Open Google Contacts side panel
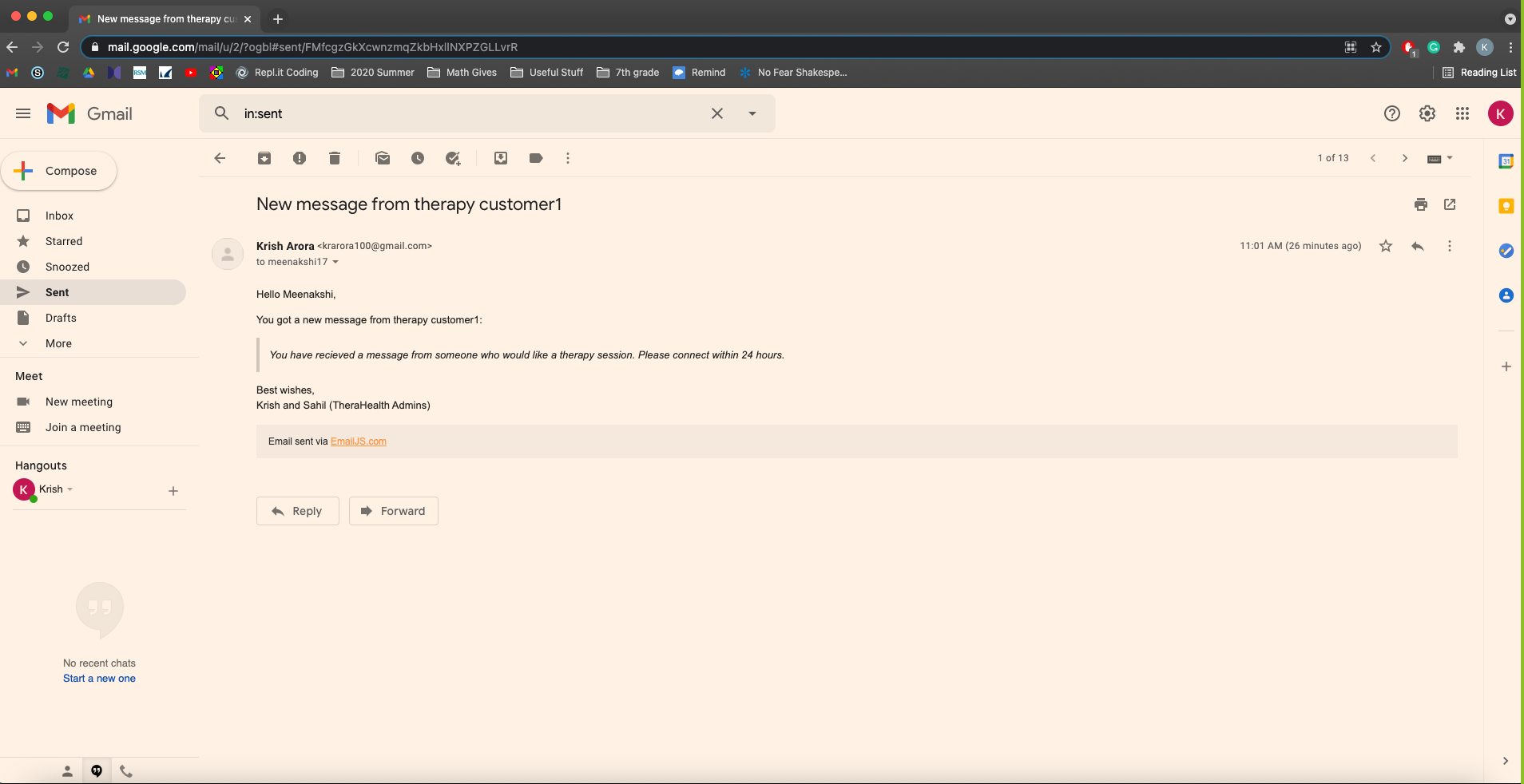The image size is (1524, 784). coord(1506,295)
